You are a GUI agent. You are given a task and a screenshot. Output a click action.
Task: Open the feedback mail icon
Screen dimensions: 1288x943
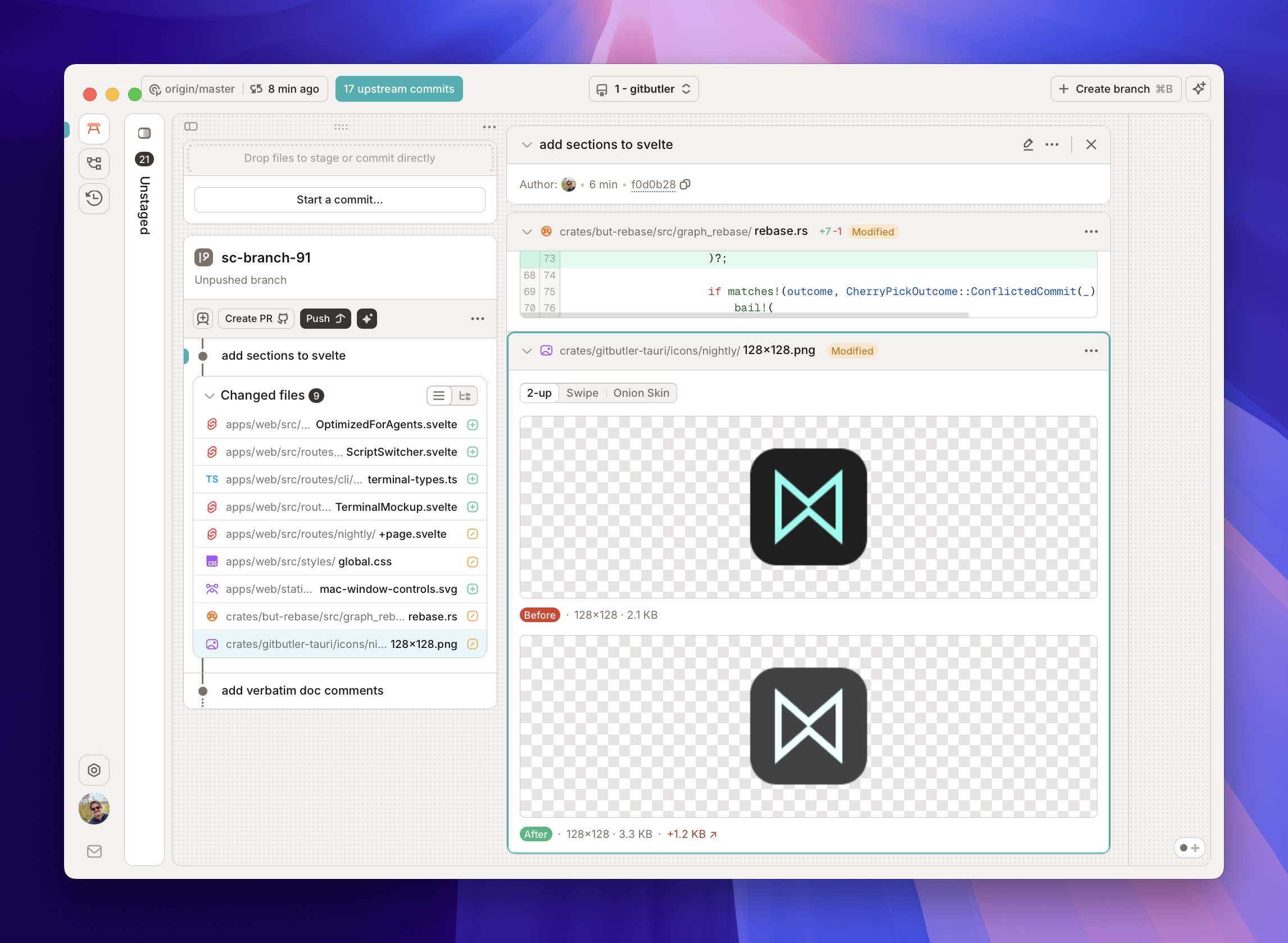click(x=94, y=851)
